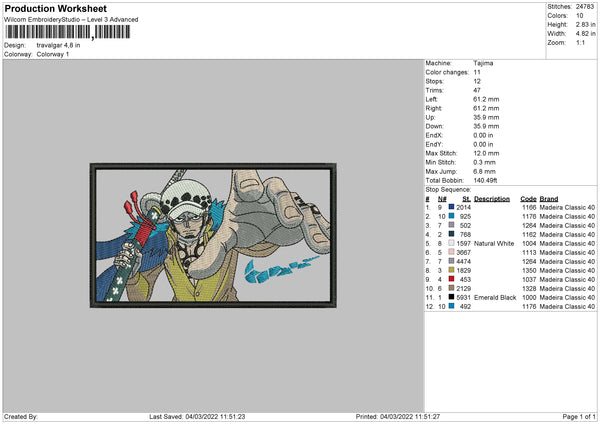Click the thread code '1037'

point(529,279)
